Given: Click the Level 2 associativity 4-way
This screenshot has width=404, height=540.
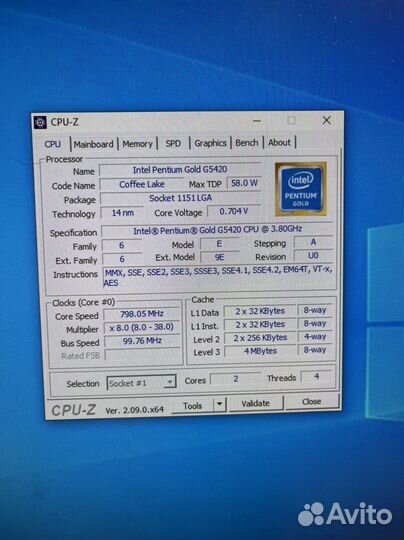Looking at the screenshot, I should pos(315,336).
